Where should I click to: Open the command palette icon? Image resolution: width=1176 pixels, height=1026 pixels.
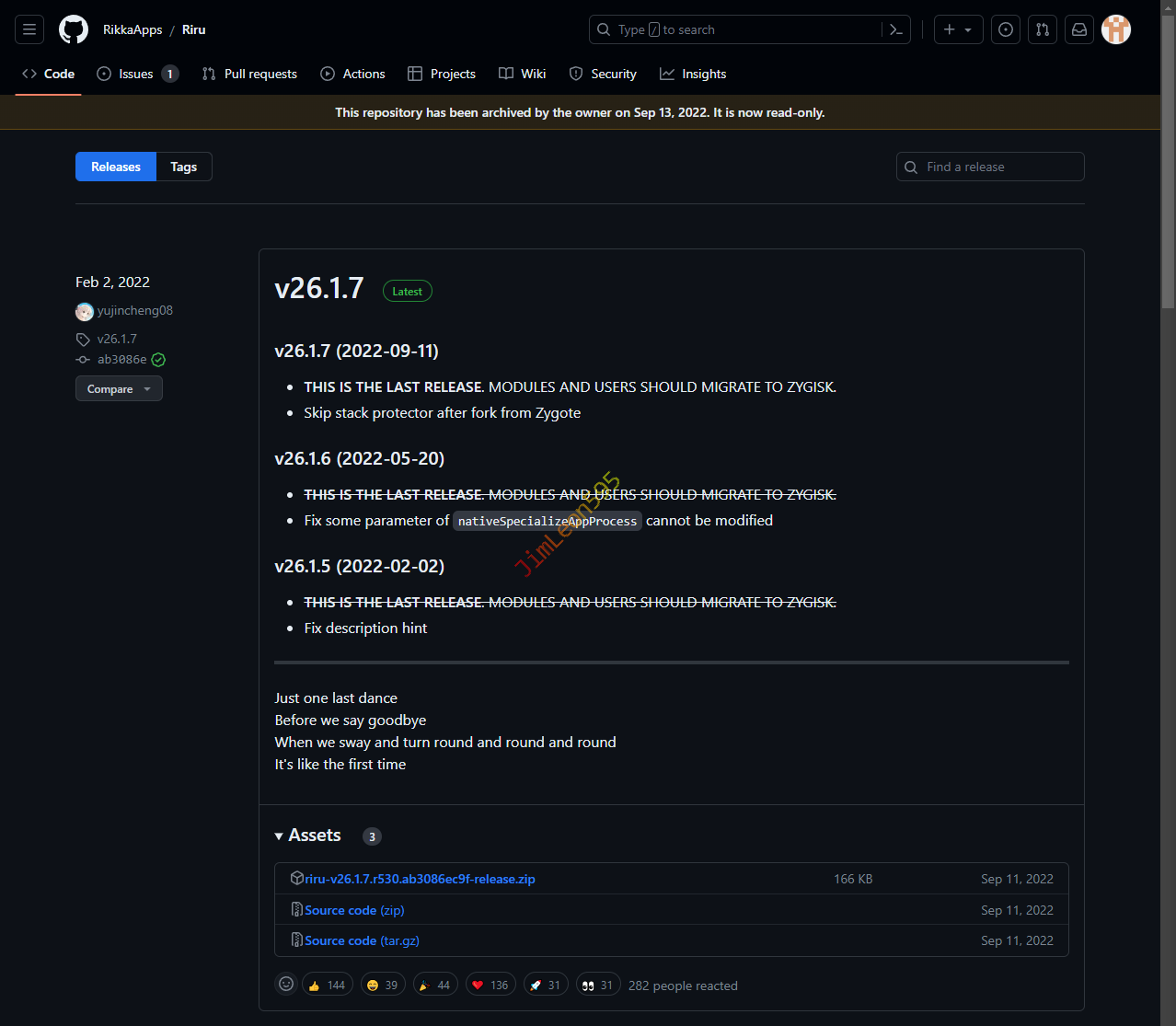coord(895,29)
